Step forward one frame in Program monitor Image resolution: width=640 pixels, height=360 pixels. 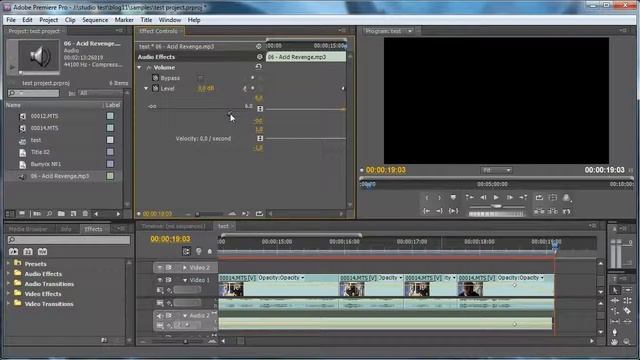tap(509, 198)
